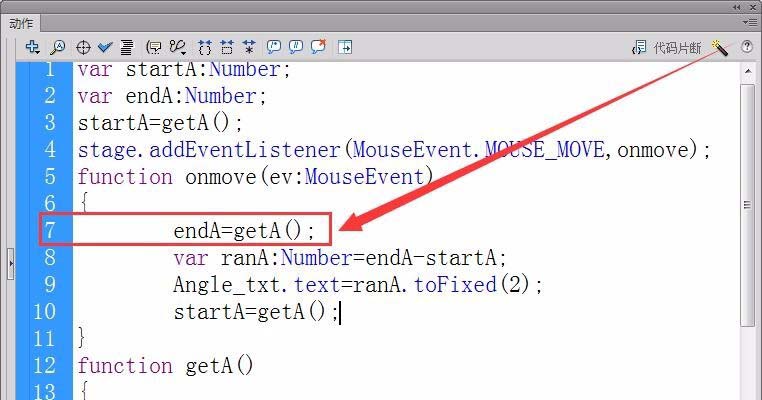Viewport: 762px width, 400px height.
Task: Click the scrollbar up arrow
Action: [x=748, y=72]
